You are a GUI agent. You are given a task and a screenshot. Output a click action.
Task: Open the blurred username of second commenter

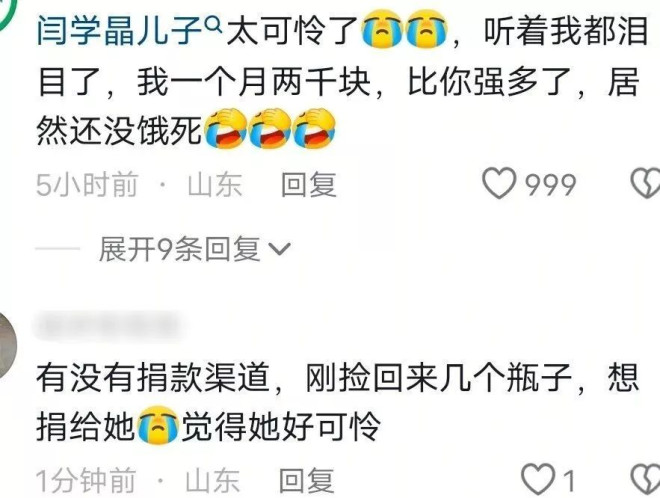click(x=107, y=326)
